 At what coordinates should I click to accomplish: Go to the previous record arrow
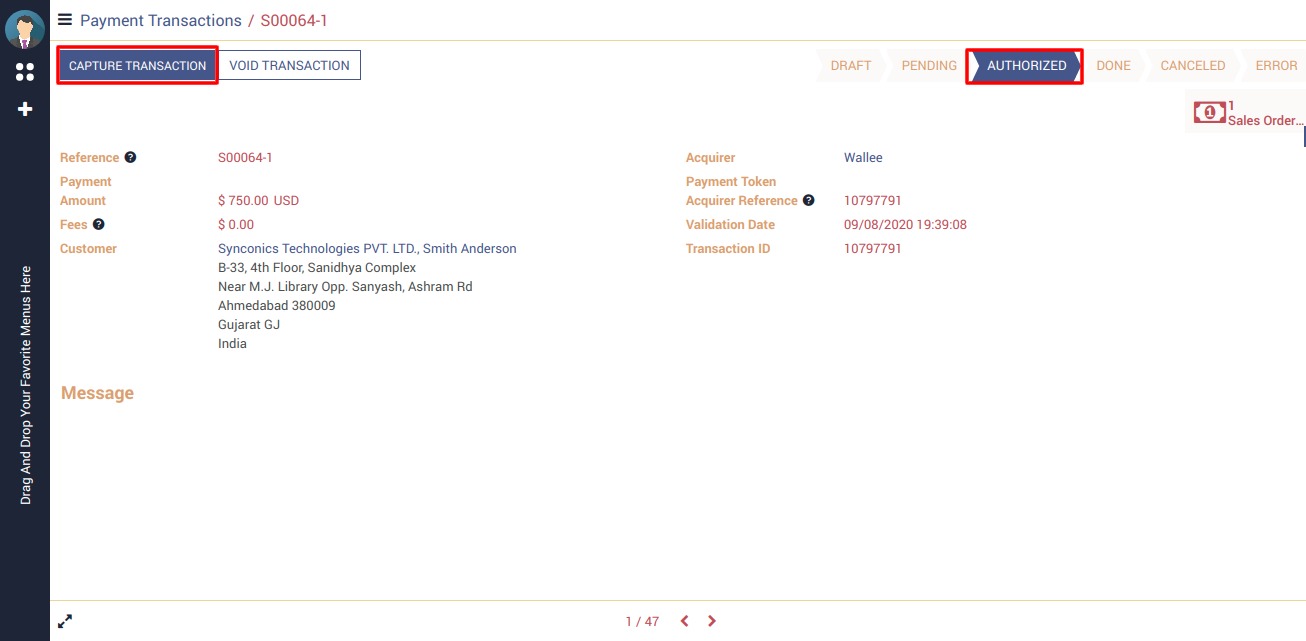684,621
